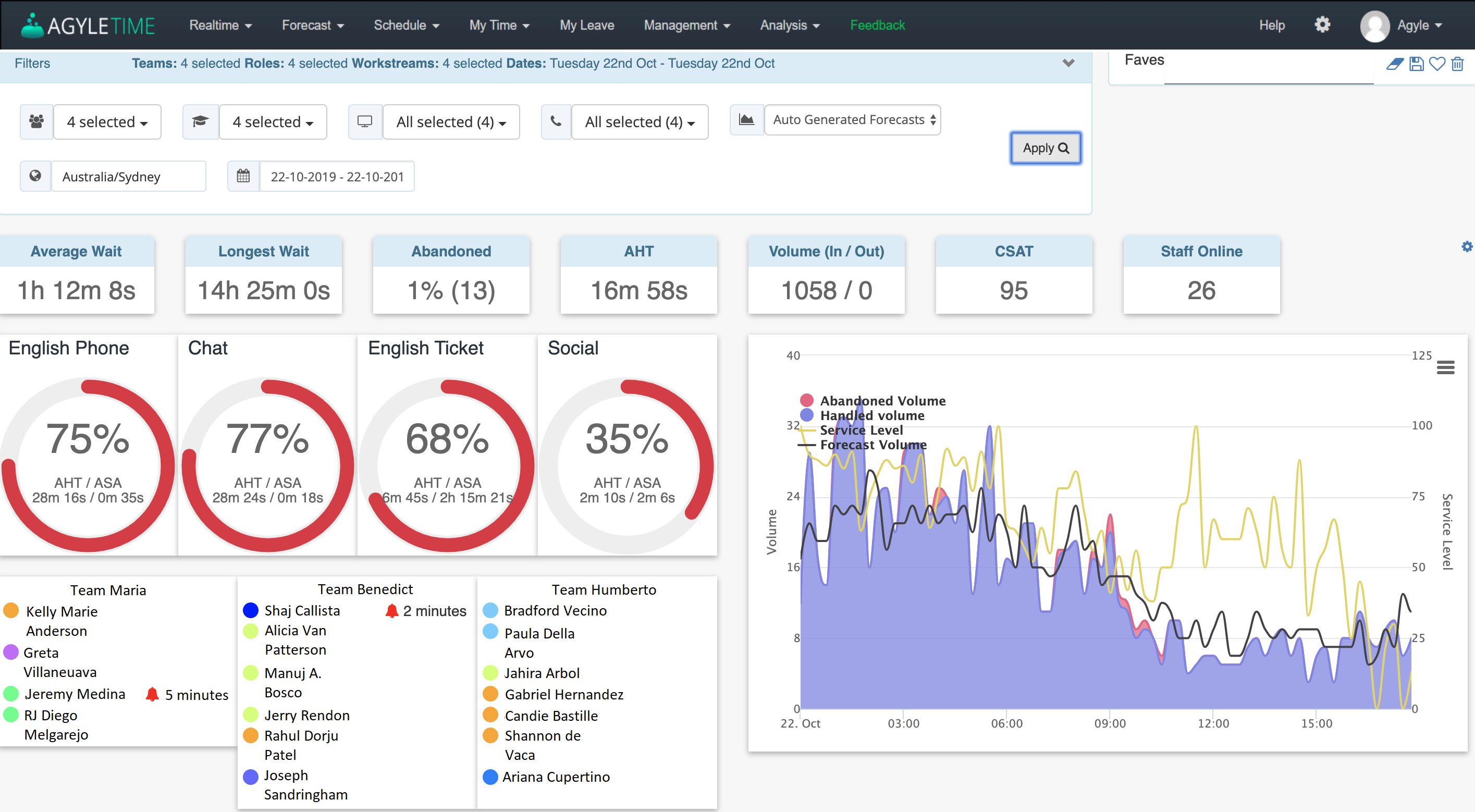1475x812 pixels.
Task: Expand the Auto Generated Forecasts selector
Action: click(852, 120)
